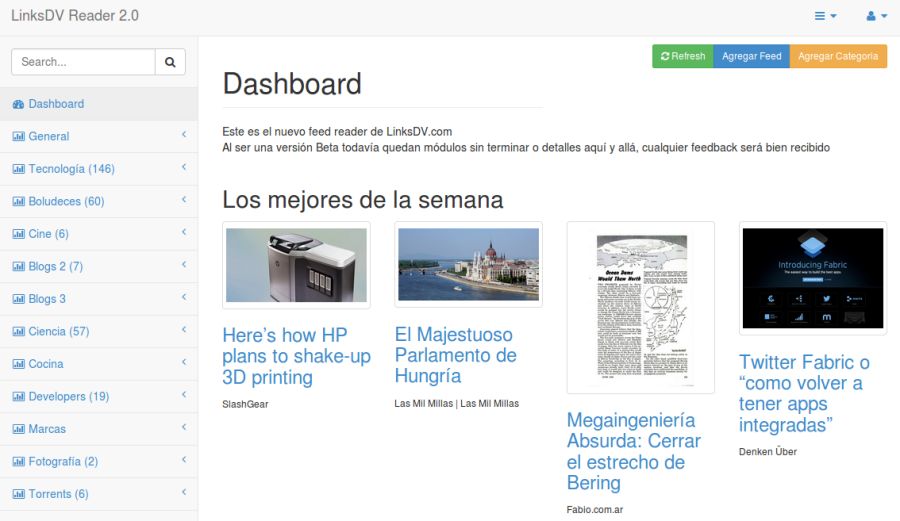The image size is (900, 521).
Task: Click the Los mejores de la semana heading
Action: [363, 200]
